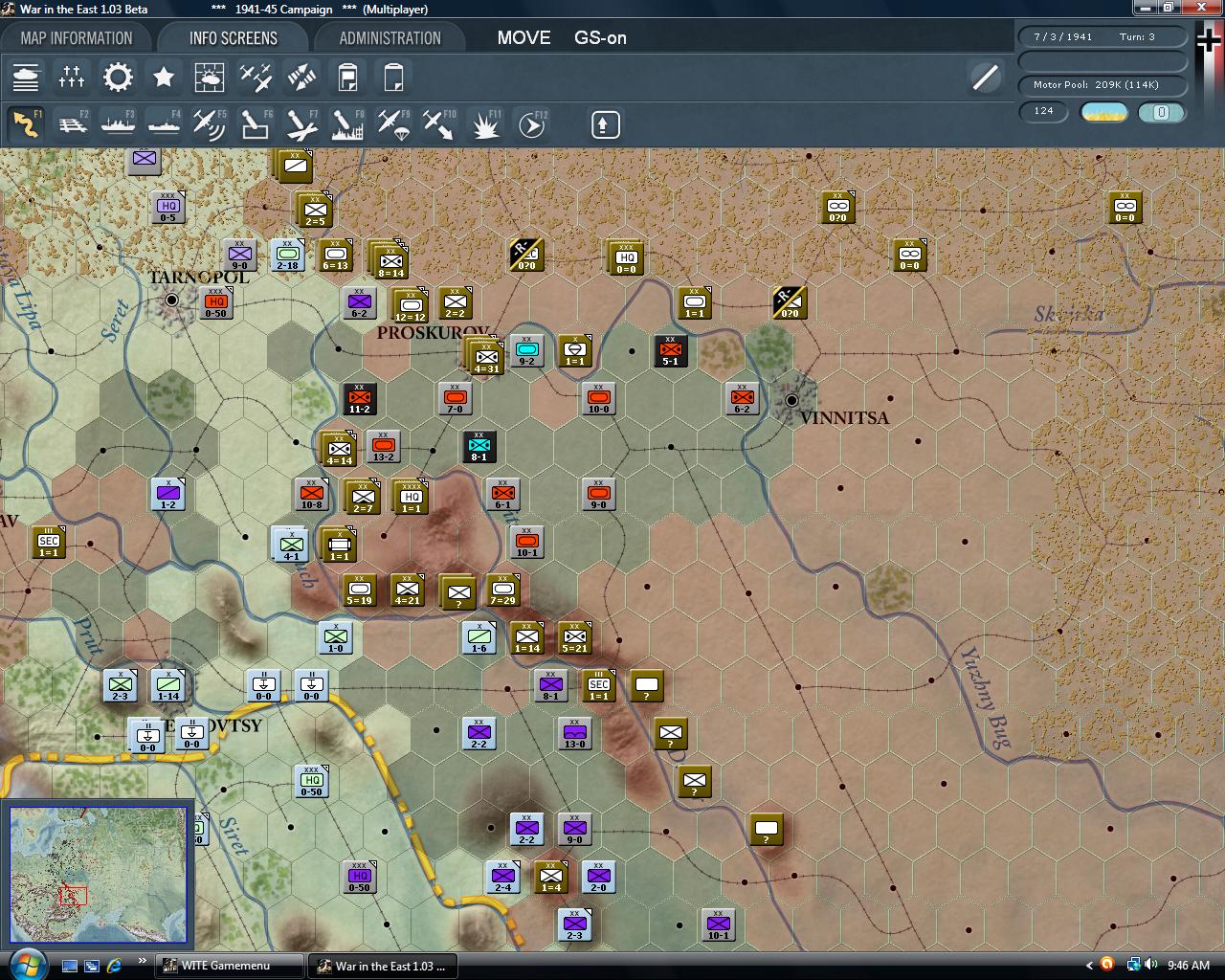
Task: Open the Administration tab
Action: pos(390,38)
